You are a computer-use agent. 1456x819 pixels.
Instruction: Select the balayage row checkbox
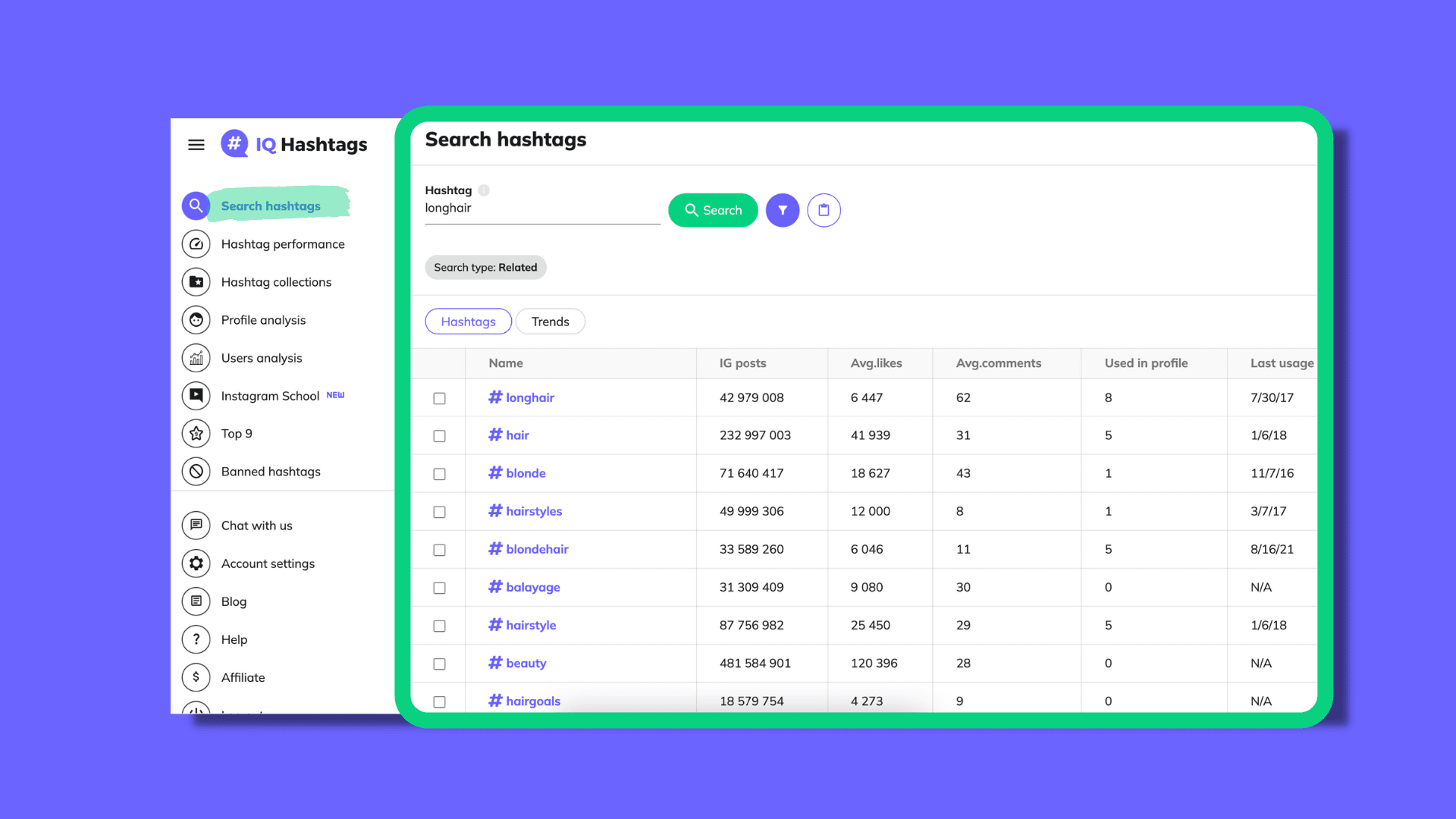coord(439,588)
